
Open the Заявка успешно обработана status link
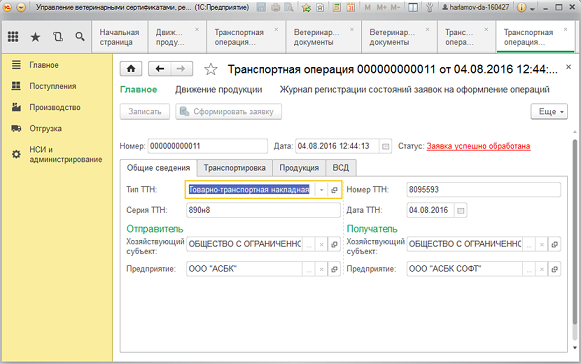[x=478, y=146]
